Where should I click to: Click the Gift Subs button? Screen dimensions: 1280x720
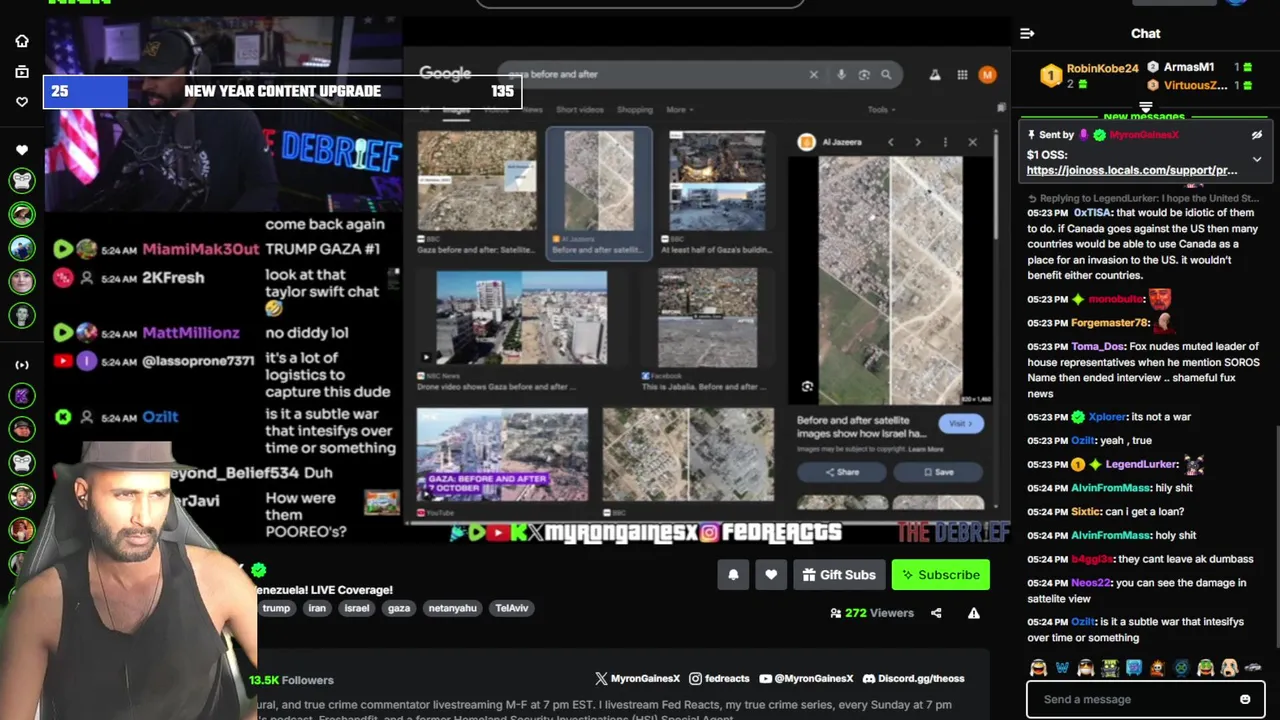[x=839, y=575]
